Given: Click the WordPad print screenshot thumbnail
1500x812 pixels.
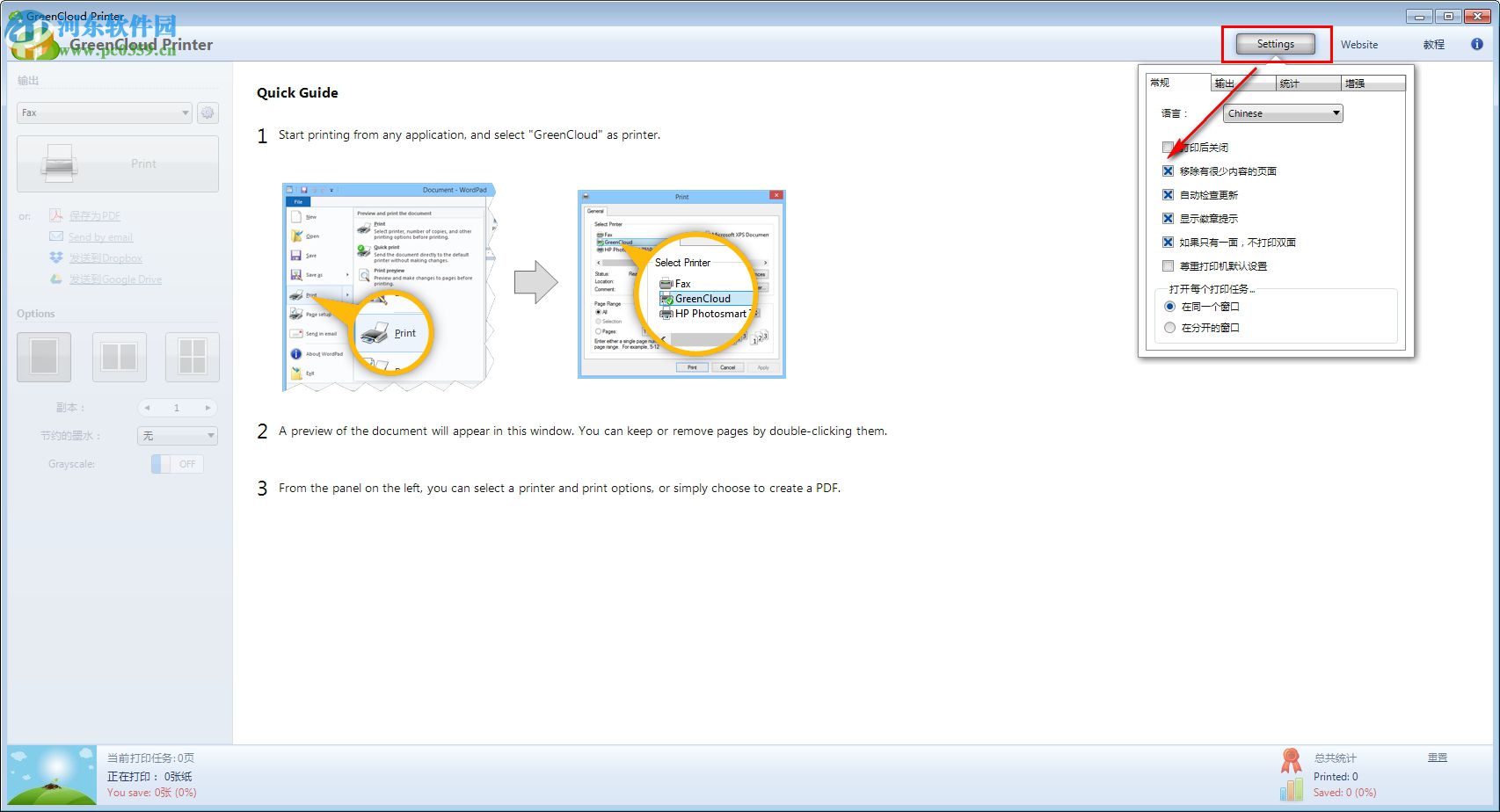Looking at the screenshot, I should [x=390, y=286].
